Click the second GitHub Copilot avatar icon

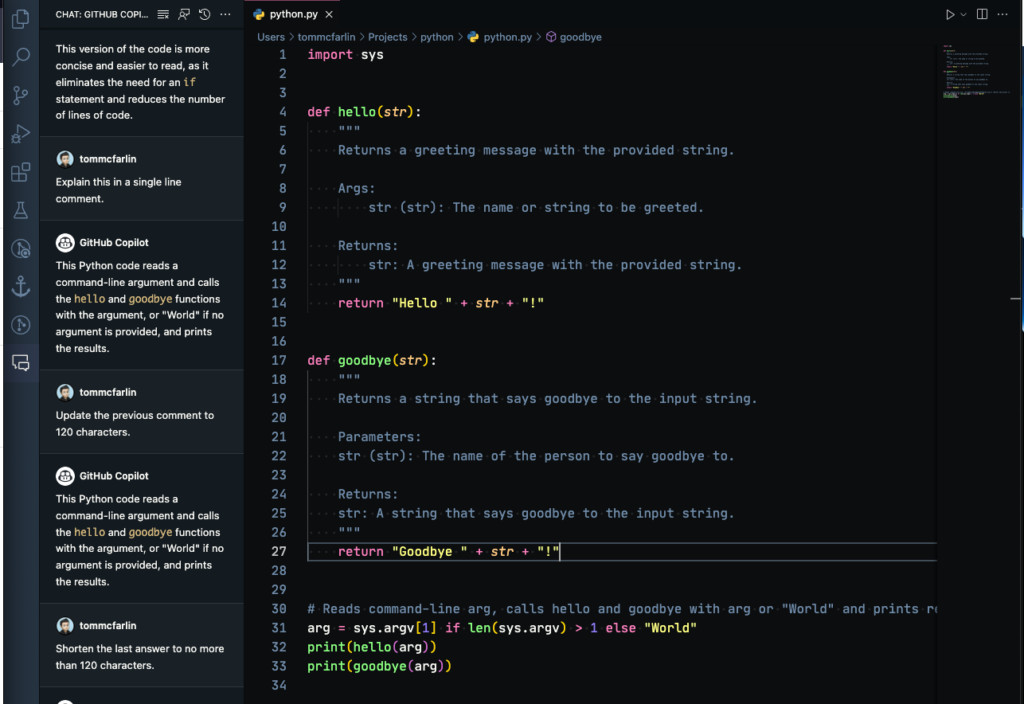coord(65,475)
